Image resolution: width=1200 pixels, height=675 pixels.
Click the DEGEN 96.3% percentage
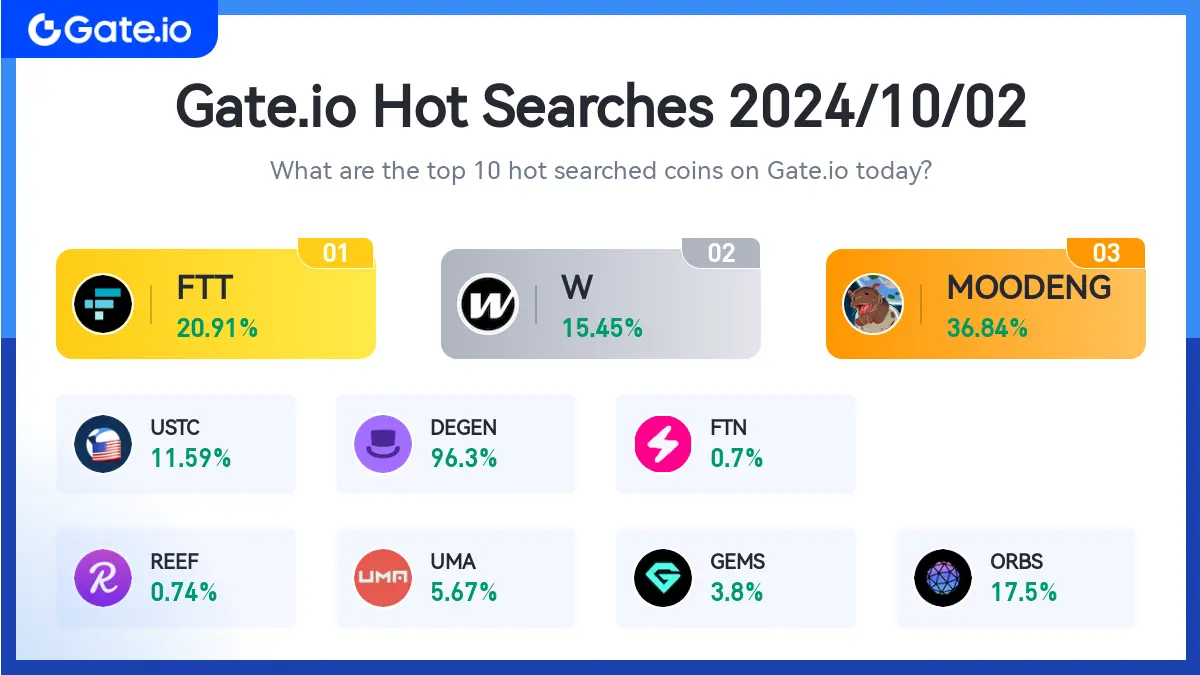[464, 458]
